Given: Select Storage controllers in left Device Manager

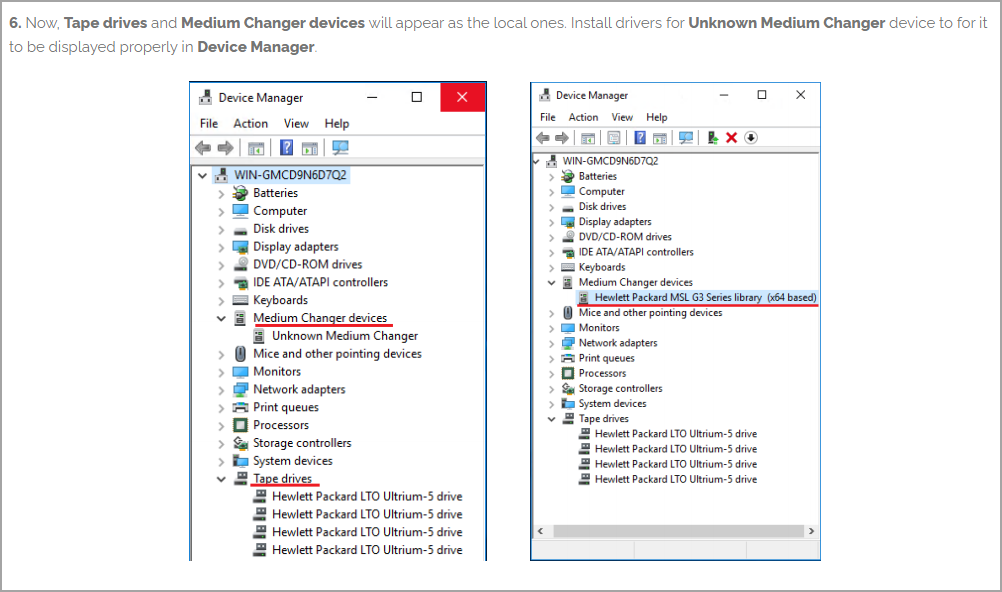Looking at the screenshot, I should [302, 443].
